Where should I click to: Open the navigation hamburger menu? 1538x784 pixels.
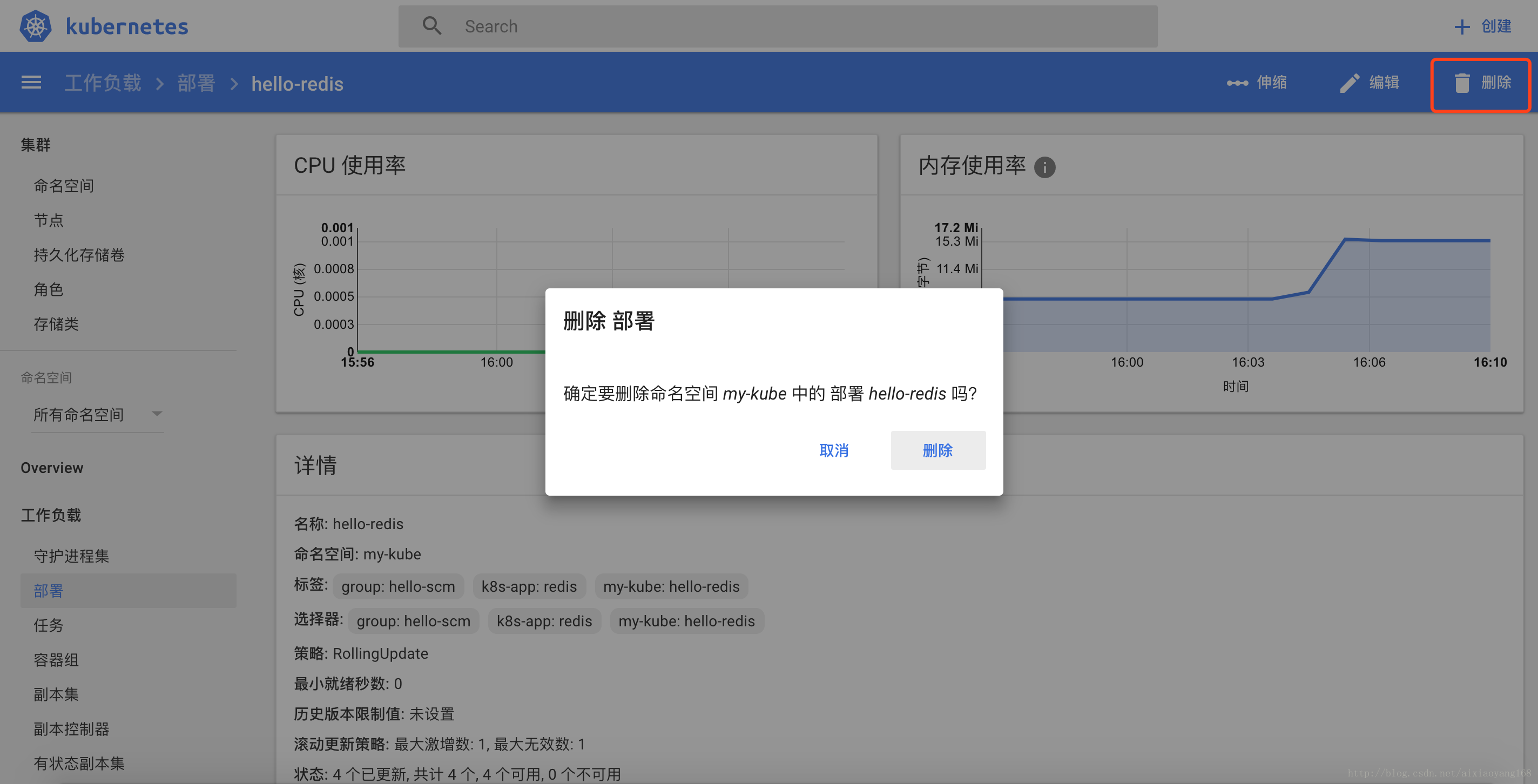30,83
